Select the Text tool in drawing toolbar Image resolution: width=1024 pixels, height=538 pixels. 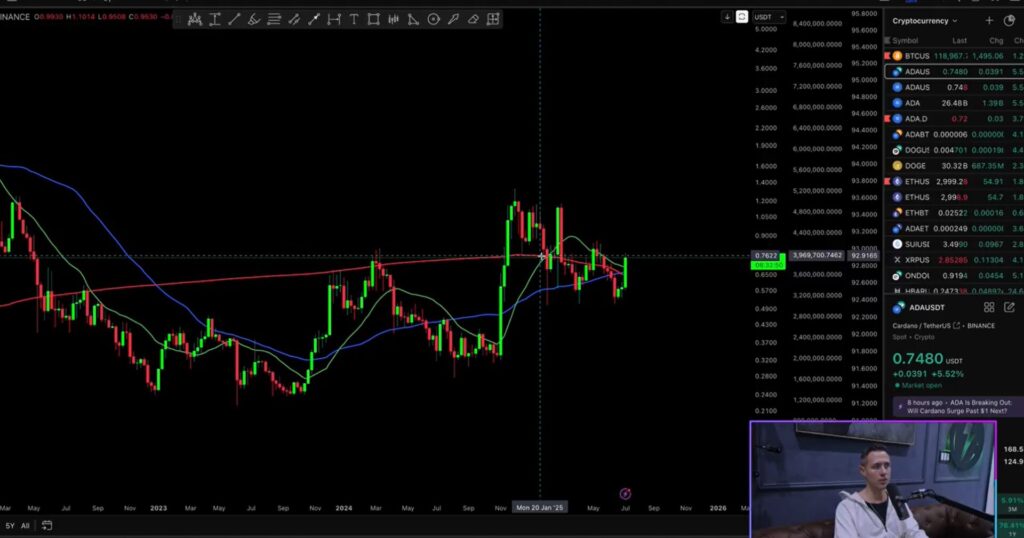click(x=354, y=19)
